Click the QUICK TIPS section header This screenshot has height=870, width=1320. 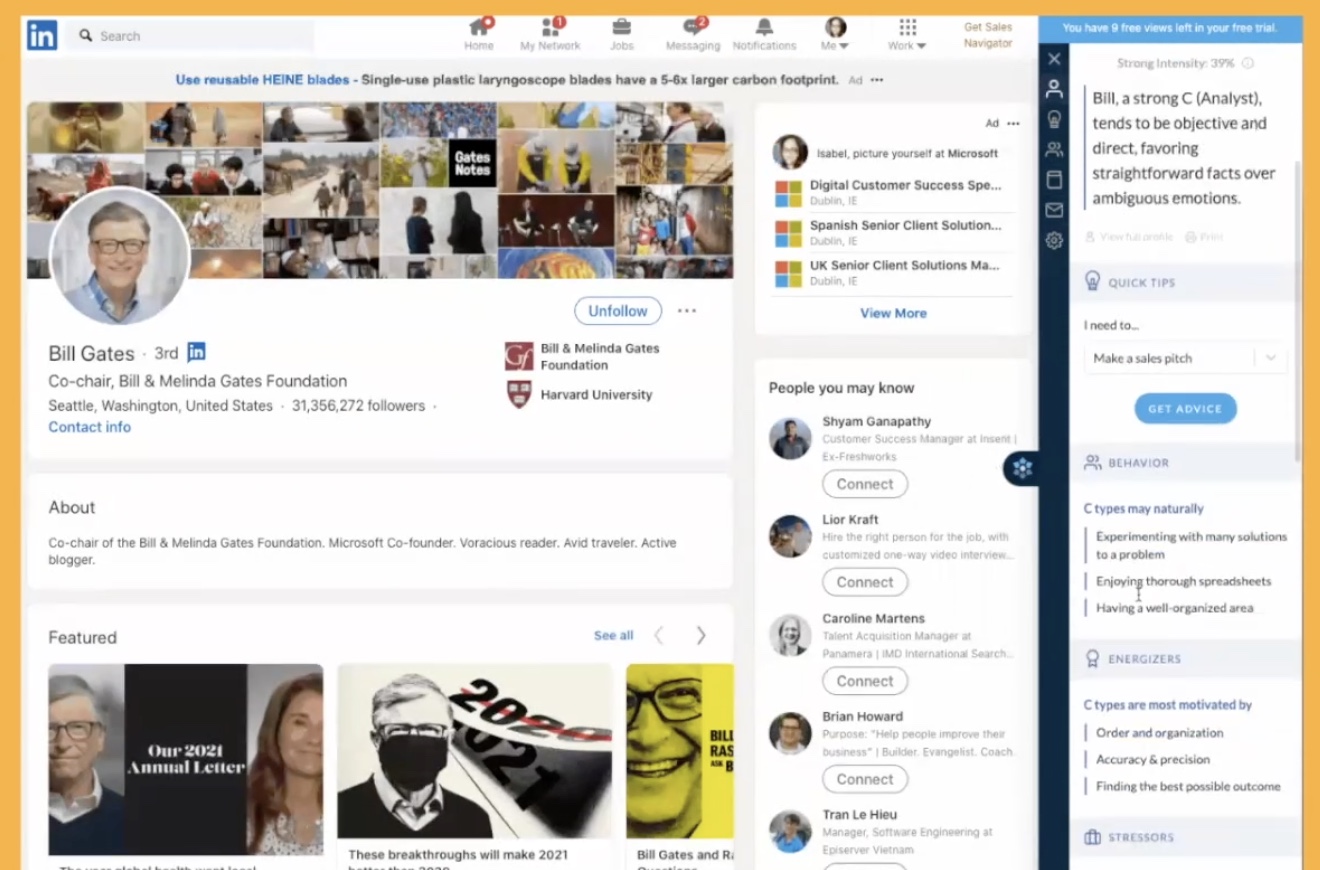[x=1185, y=283]
